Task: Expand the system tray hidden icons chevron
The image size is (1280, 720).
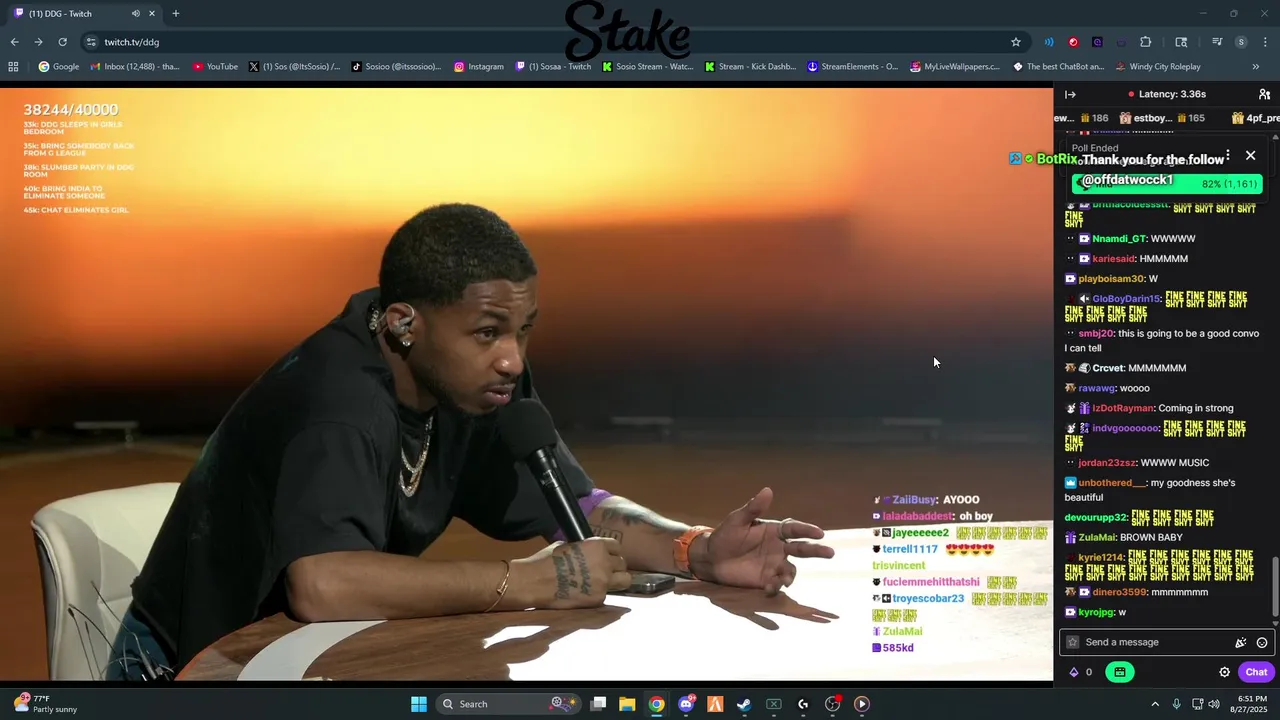Action: coord(1155,704)
